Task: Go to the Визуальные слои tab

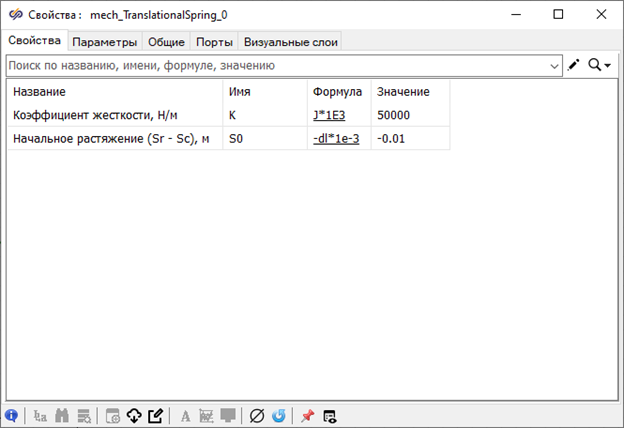Action: (x=290, y=41)
